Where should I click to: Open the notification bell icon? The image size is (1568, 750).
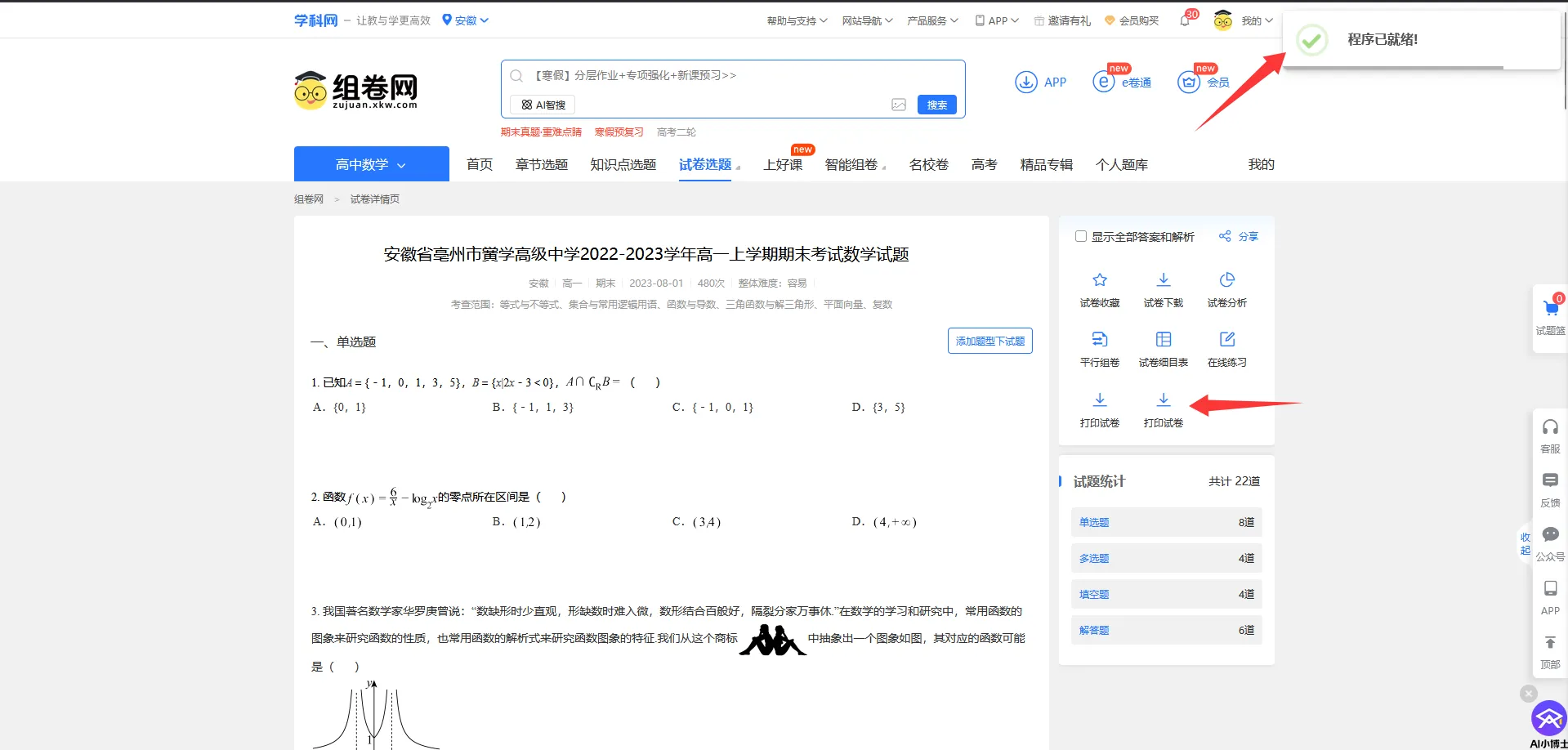pyautogui.click(x=1183, y=20)
